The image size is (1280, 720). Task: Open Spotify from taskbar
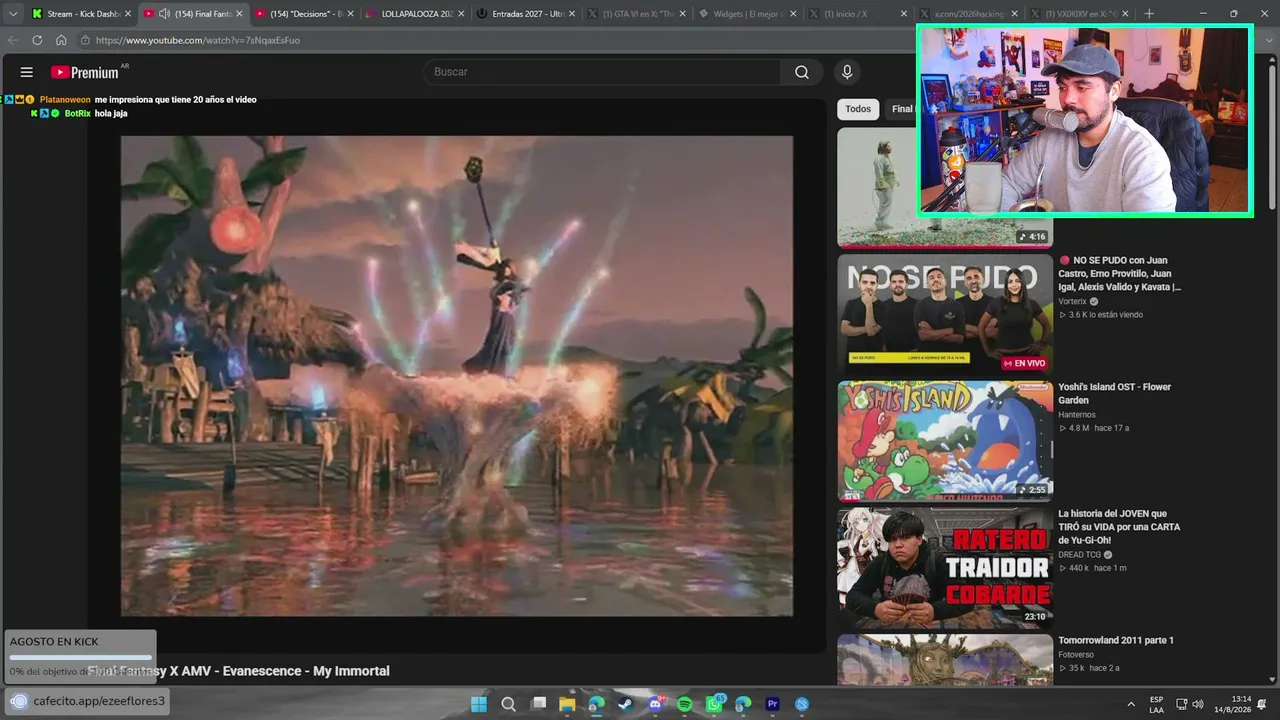point(685,704)
